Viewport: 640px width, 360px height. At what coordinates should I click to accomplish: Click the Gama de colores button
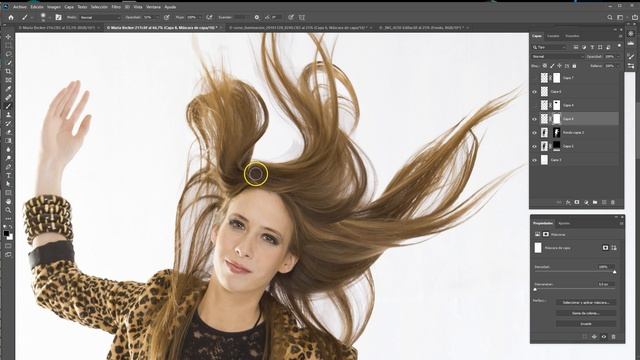[586, 313]
